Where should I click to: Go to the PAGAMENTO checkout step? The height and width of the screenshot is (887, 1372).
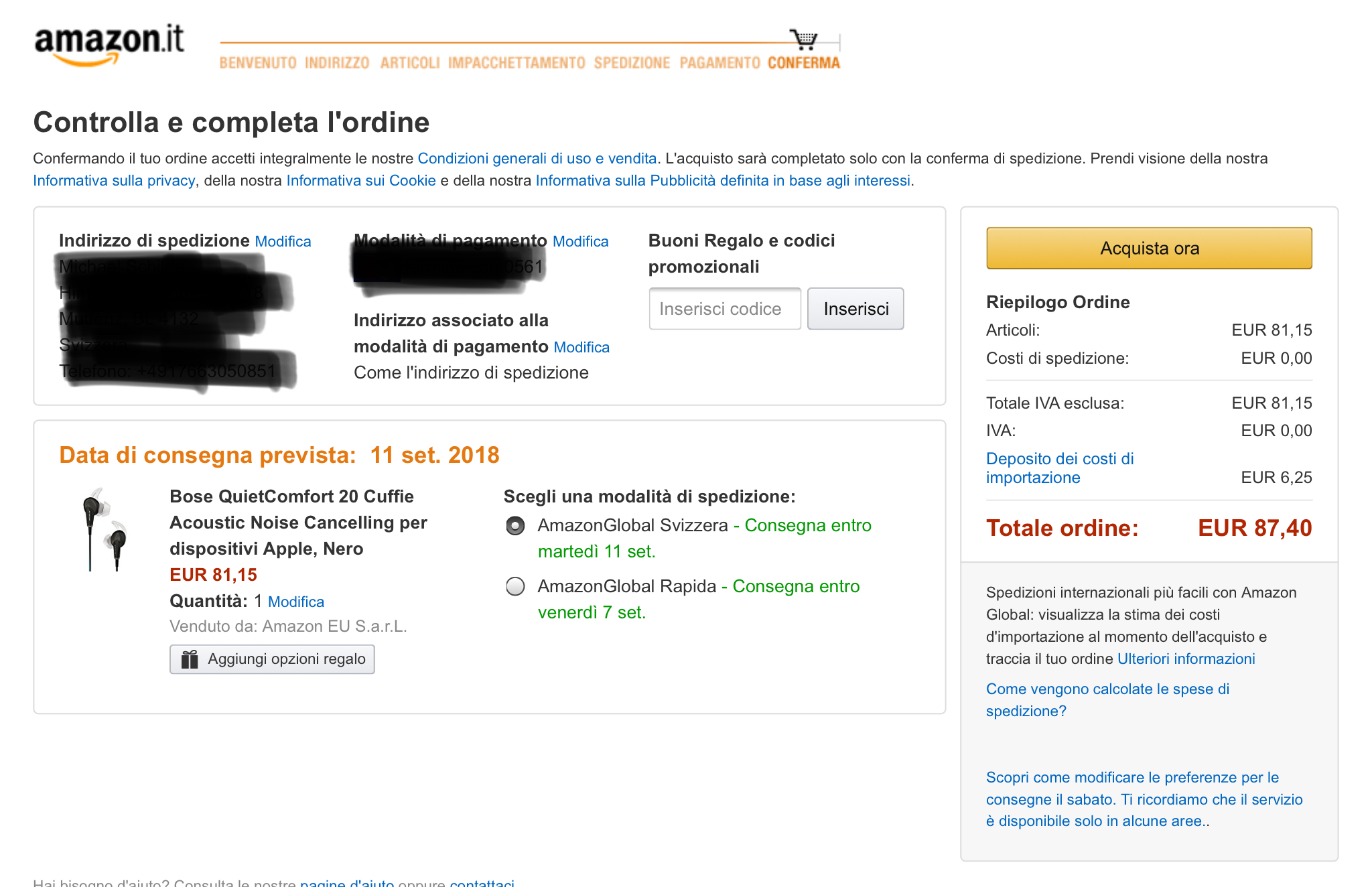tap(719, 63)
